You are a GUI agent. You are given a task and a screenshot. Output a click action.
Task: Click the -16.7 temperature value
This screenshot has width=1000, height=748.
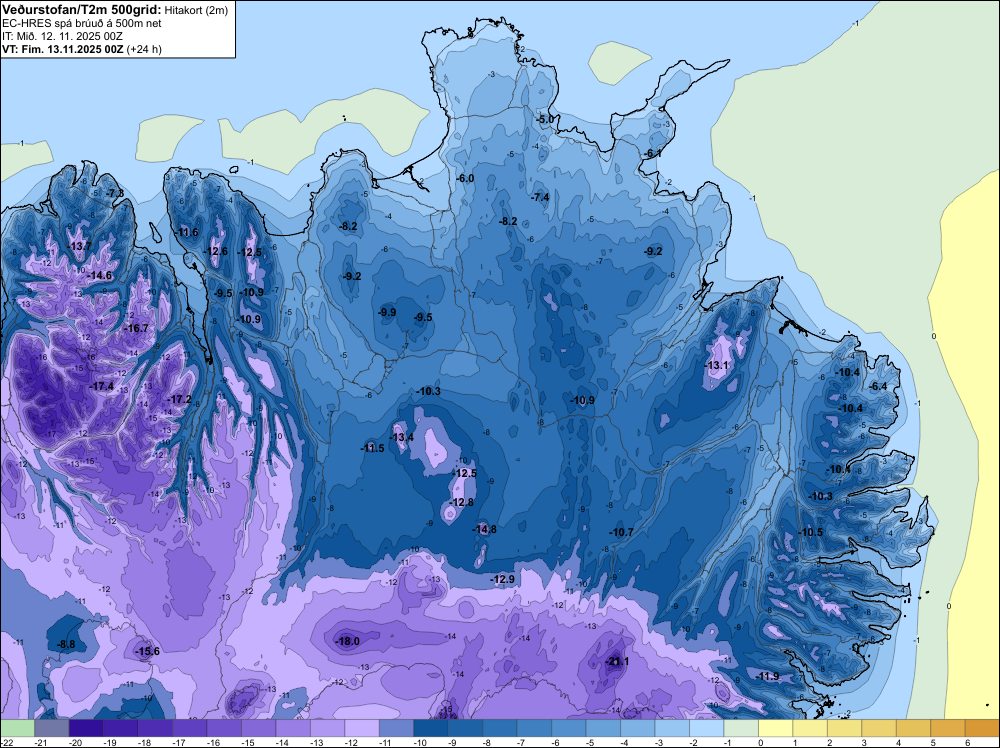(136, 328)
